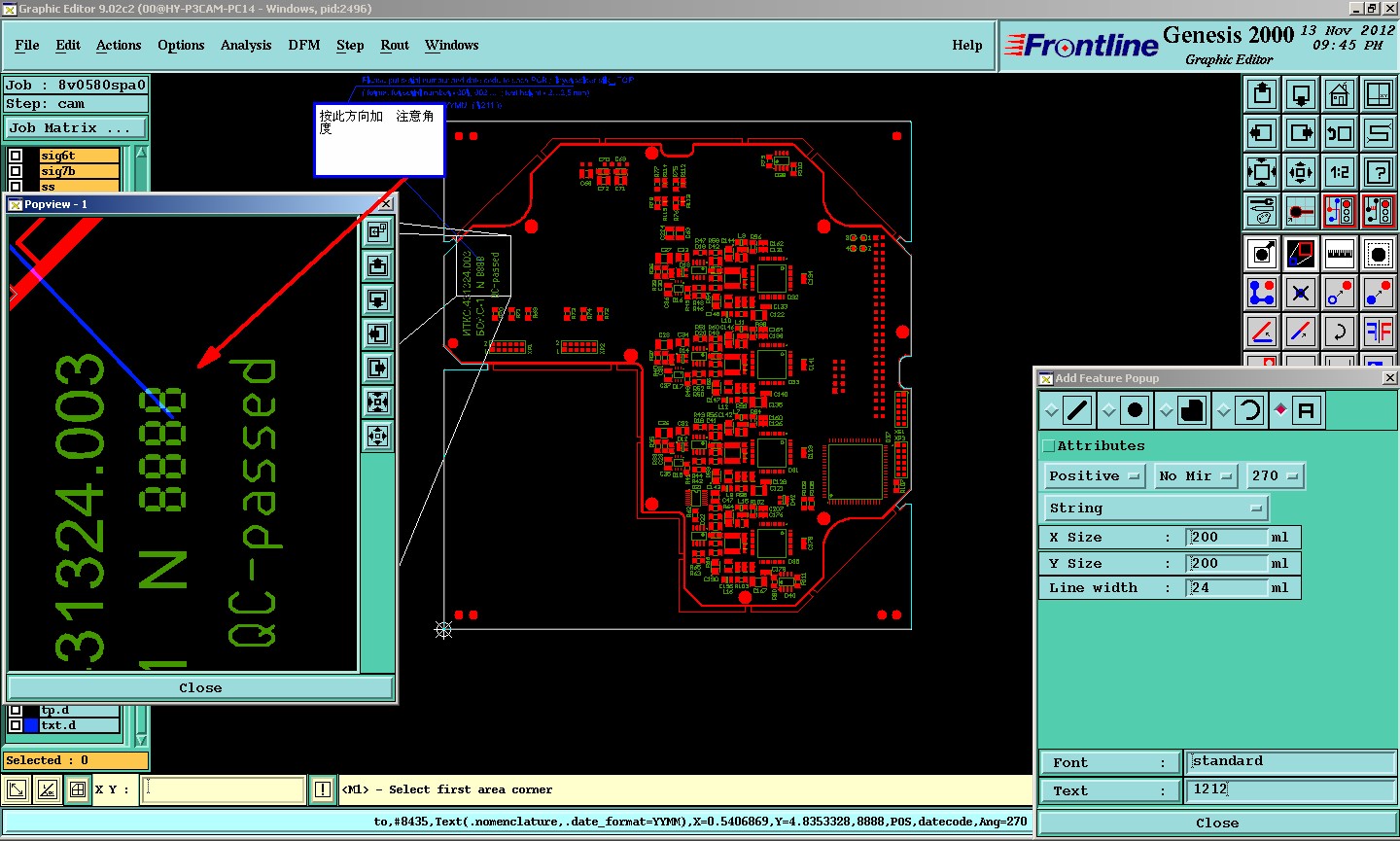1400x841 pixels.
Task: Click Popview pan down icon
Action: pos(378,299)
